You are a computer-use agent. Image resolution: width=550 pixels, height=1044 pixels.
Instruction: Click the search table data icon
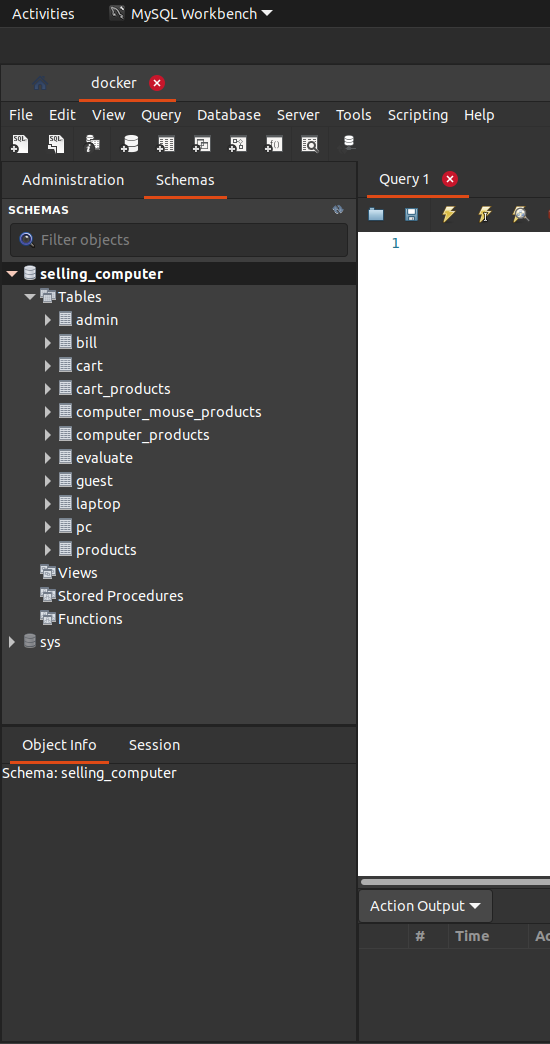pos(310,143)
